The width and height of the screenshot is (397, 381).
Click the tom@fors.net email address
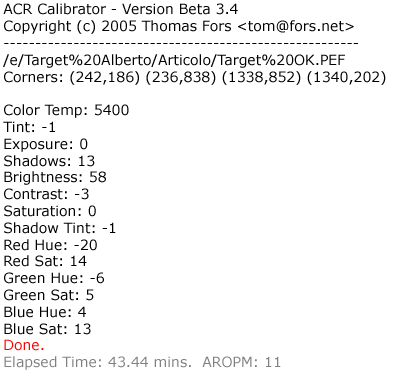coord(296,26)
